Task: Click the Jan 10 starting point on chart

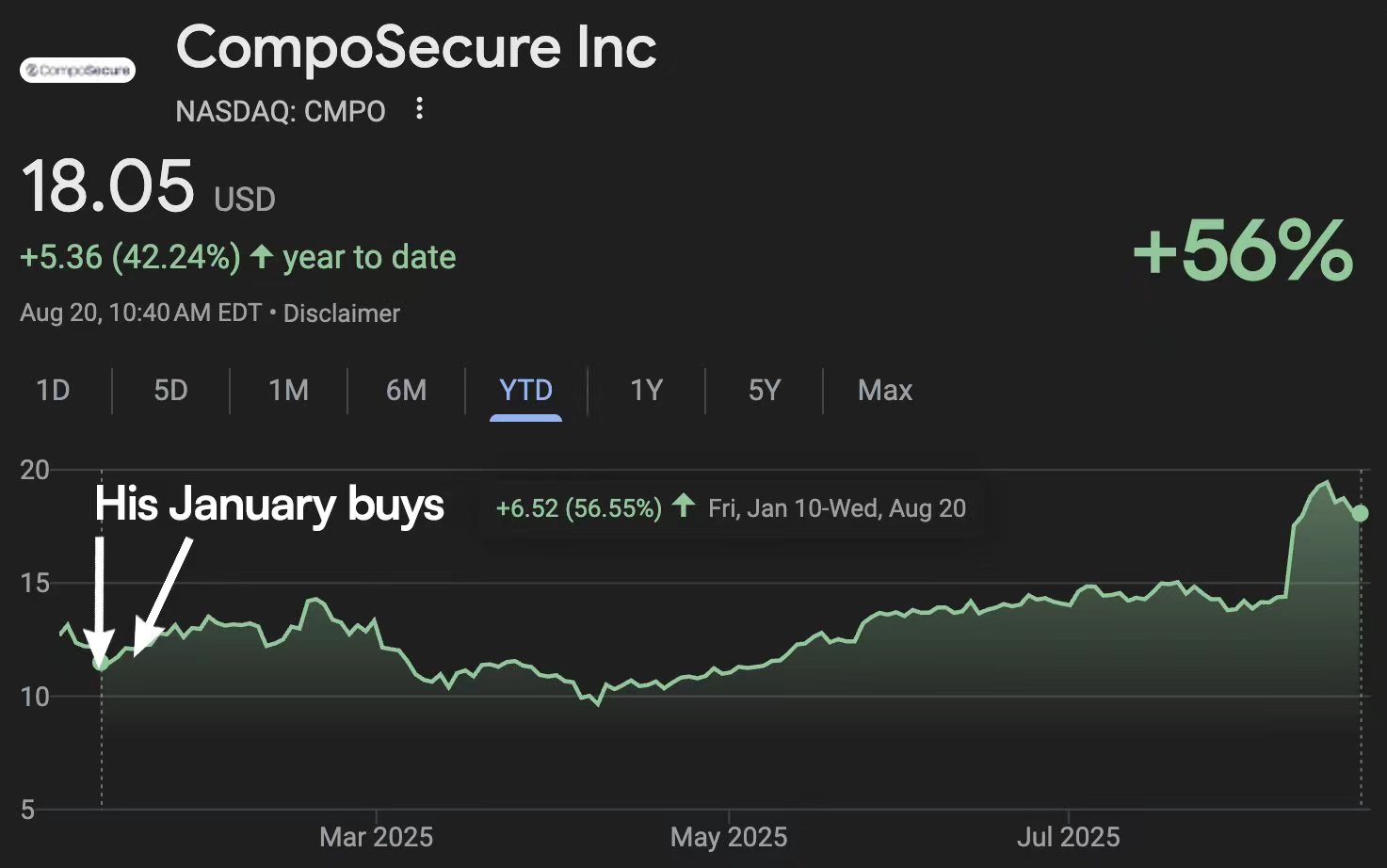Action: [101, 665]
